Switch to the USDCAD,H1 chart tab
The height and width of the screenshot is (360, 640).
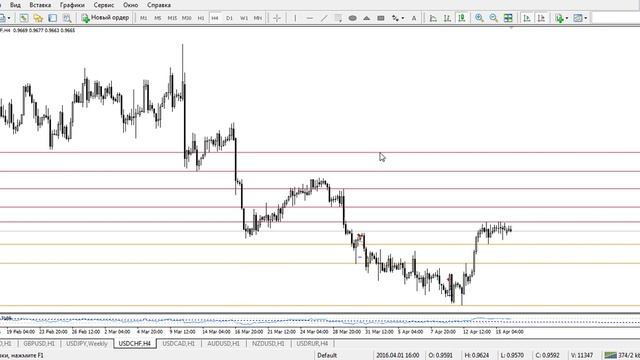coord(178,344)
